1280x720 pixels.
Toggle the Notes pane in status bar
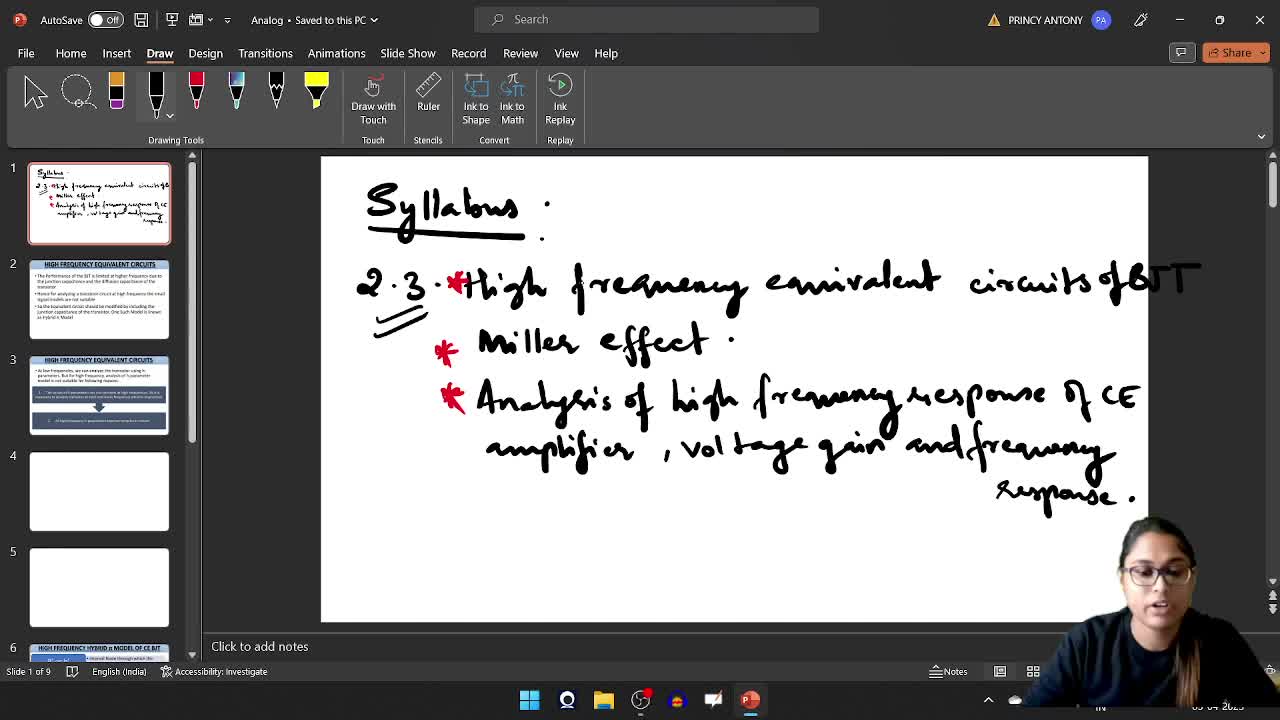[948, 672]
